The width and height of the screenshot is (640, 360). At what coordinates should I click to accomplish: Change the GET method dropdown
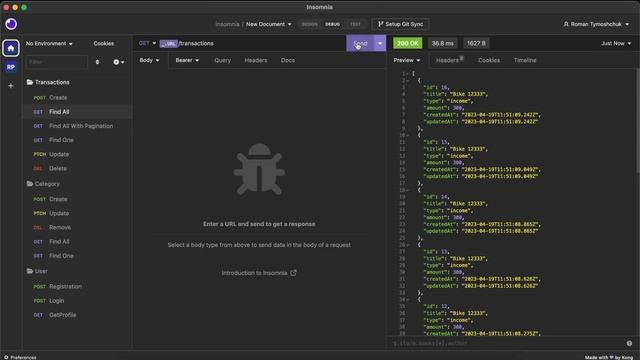pyautogui.click(x=147, y=43)
